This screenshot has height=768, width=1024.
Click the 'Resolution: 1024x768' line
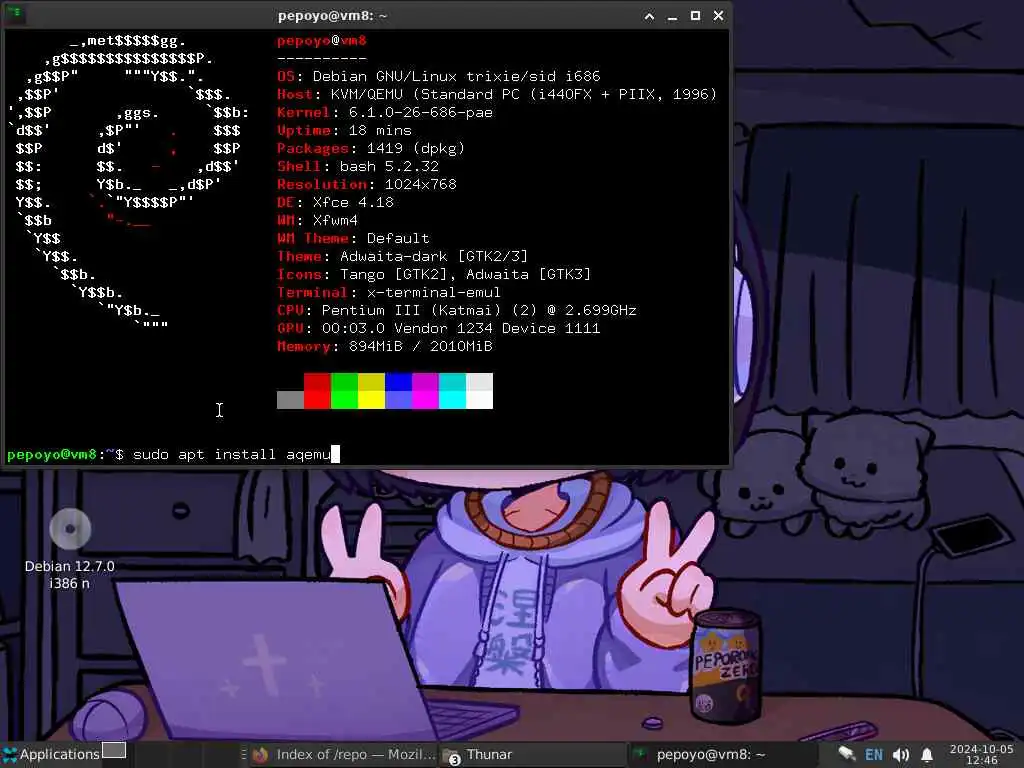pos(367,184)
